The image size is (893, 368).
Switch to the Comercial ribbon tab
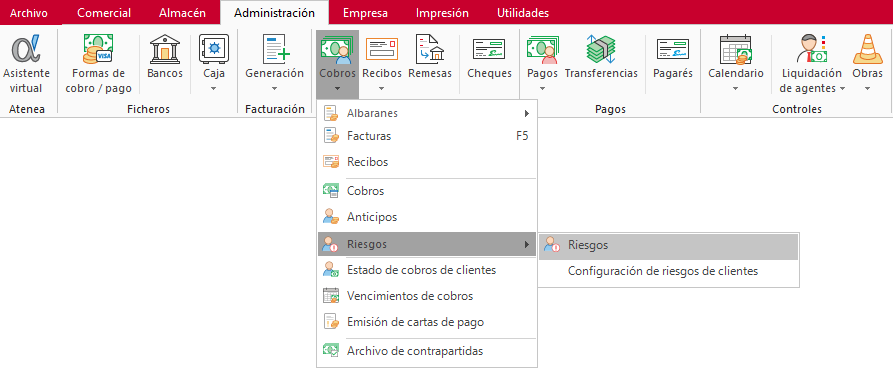pos(104,13)
